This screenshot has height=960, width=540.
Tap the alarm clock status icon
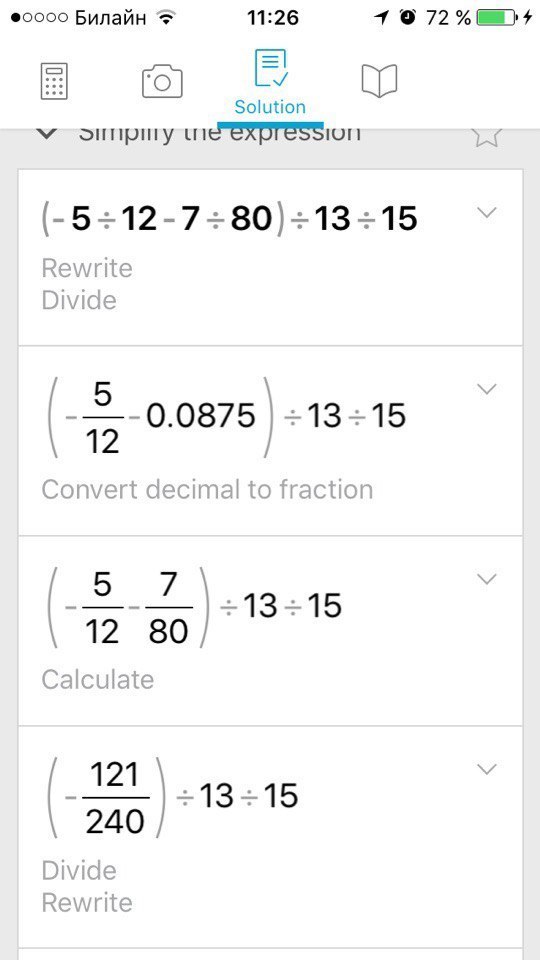(x=407, y=18)
